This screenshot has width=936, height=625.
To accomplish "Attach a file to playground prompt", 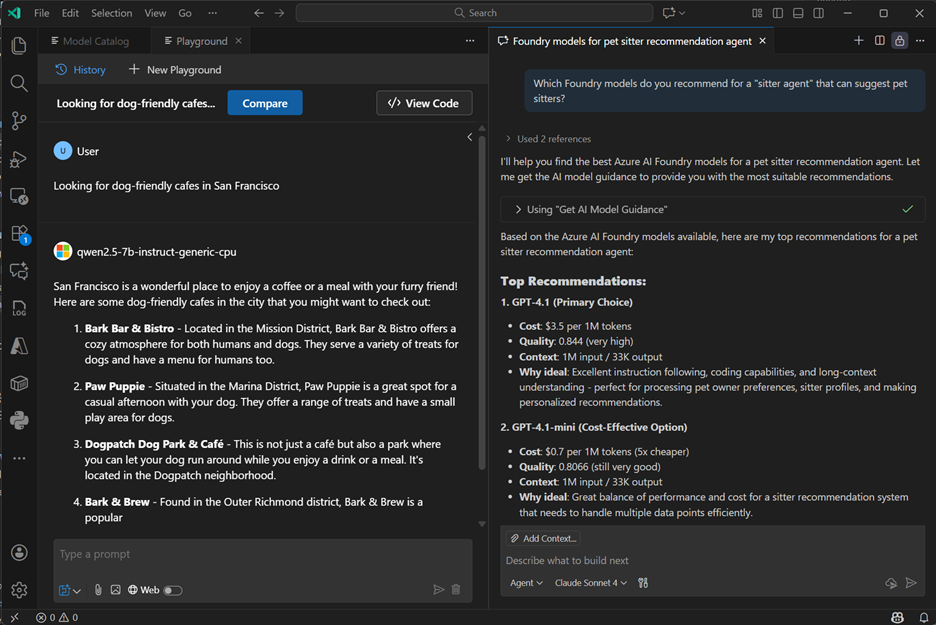I will [98, 590].
